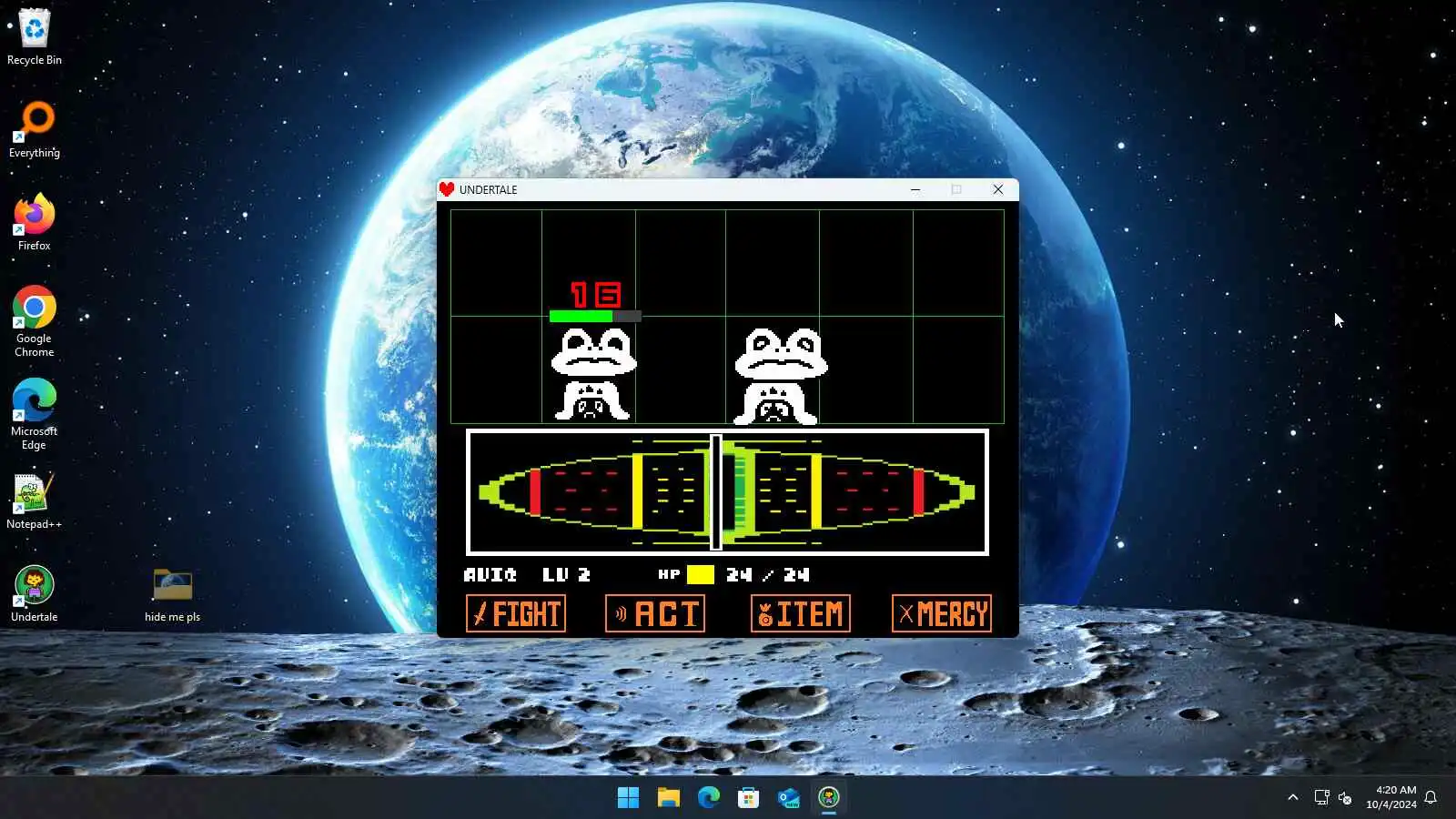Select the Notepad++ desktop icon
Screen dimensions: 1456x819
(x=35, y=500)
